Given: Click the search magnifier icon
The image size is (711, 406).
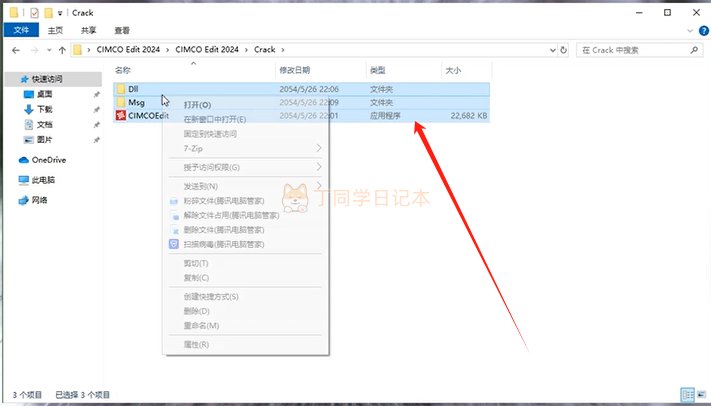Looking at the screenshot, I should 694,50.
